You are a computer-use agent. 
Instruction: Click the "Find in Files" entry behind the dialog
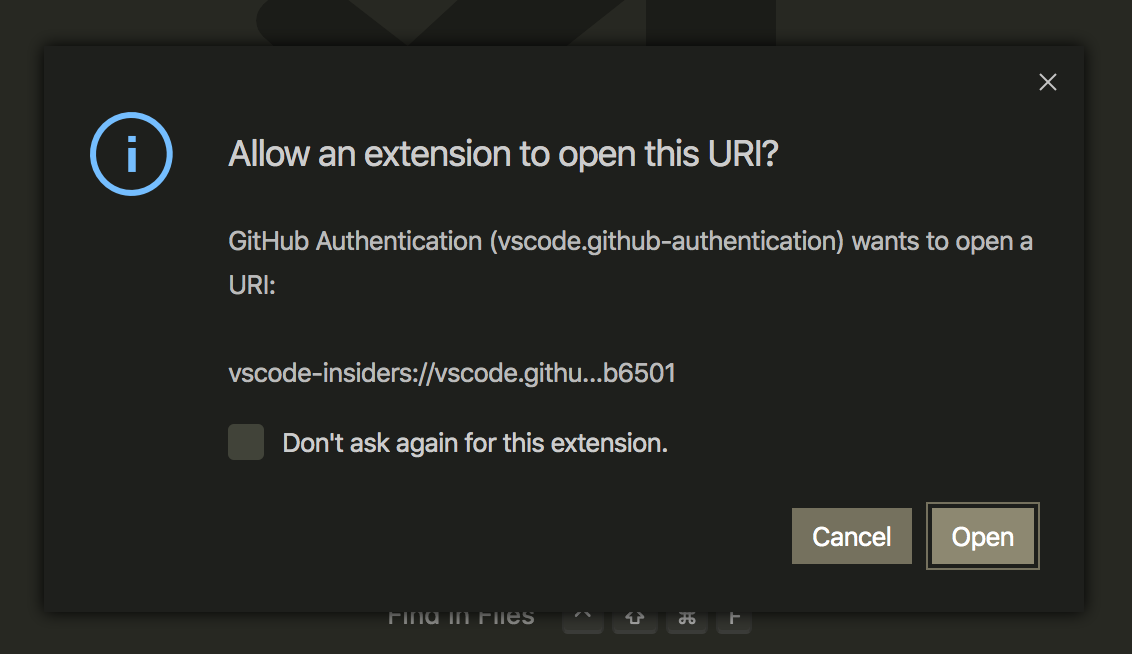[x=460, y=616]
